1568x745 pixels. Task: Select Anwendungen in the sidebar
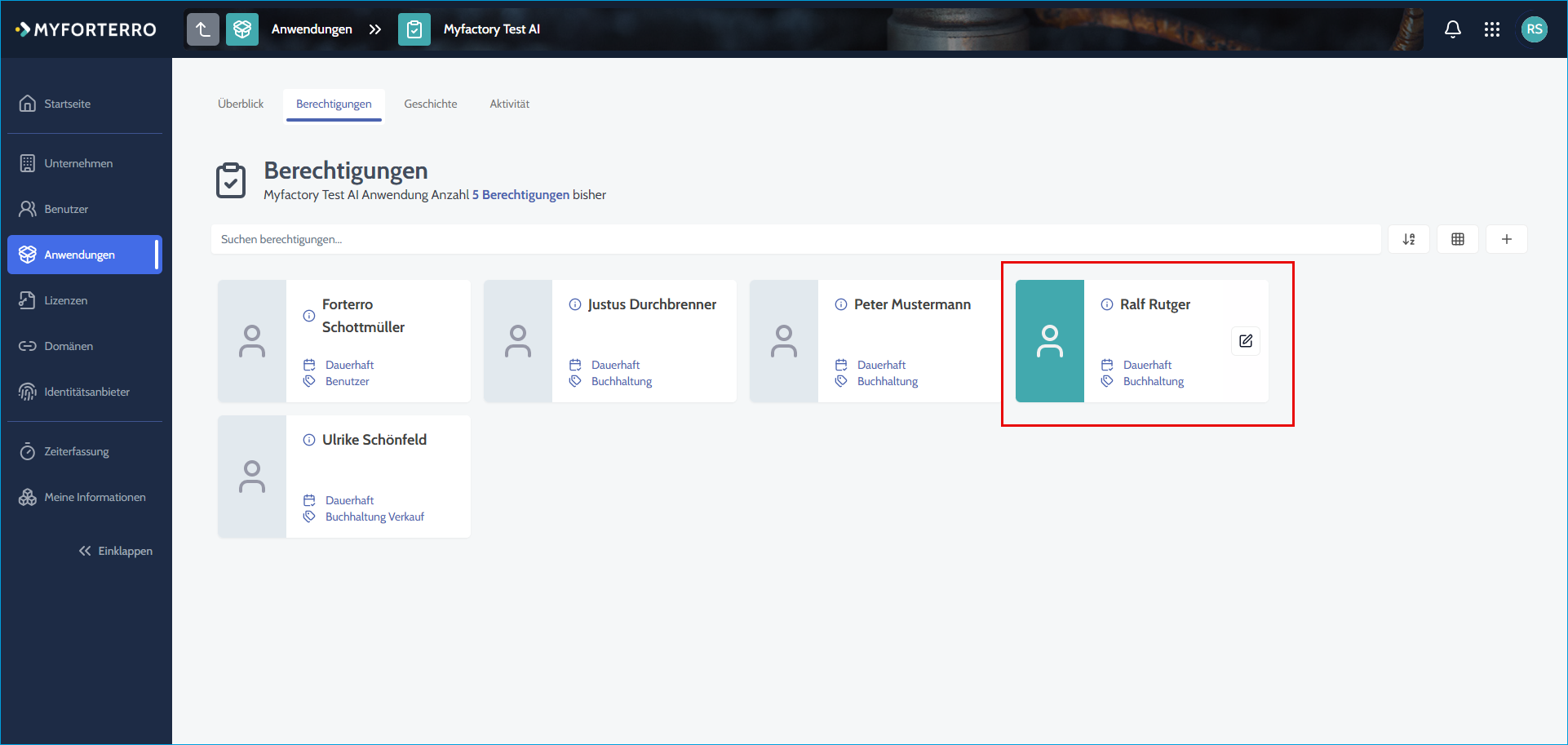85,255
